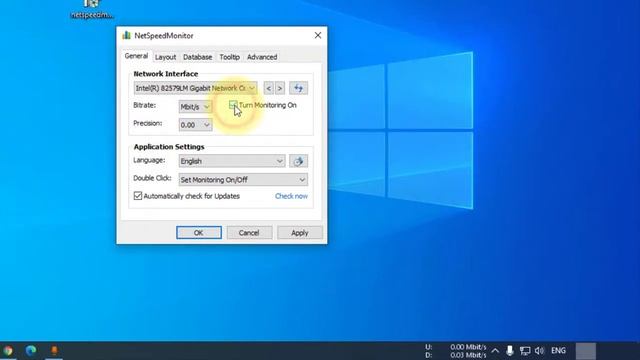This screenshot has width=640, height=360.
Task: Open the Language dropdown
Action: 231,161
